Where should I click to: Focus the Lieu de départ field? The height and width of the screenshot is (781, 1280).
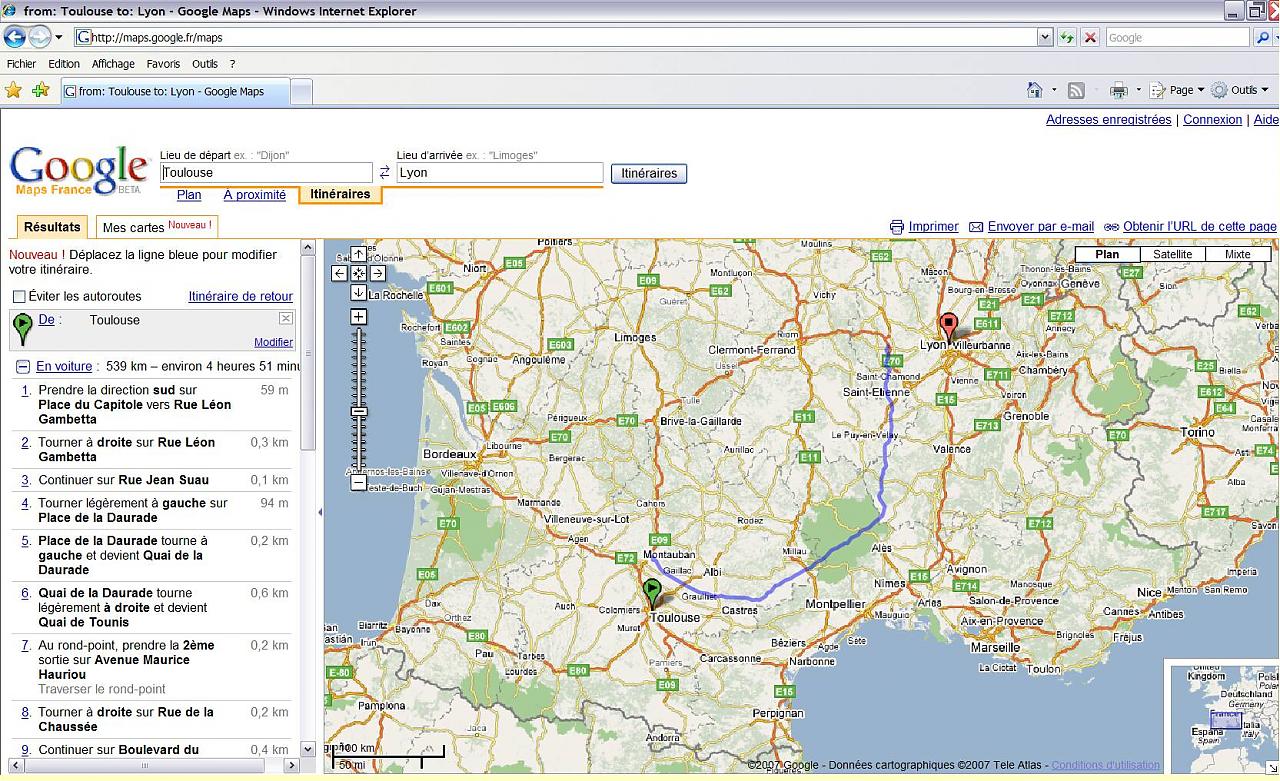(x=266, y=173)
